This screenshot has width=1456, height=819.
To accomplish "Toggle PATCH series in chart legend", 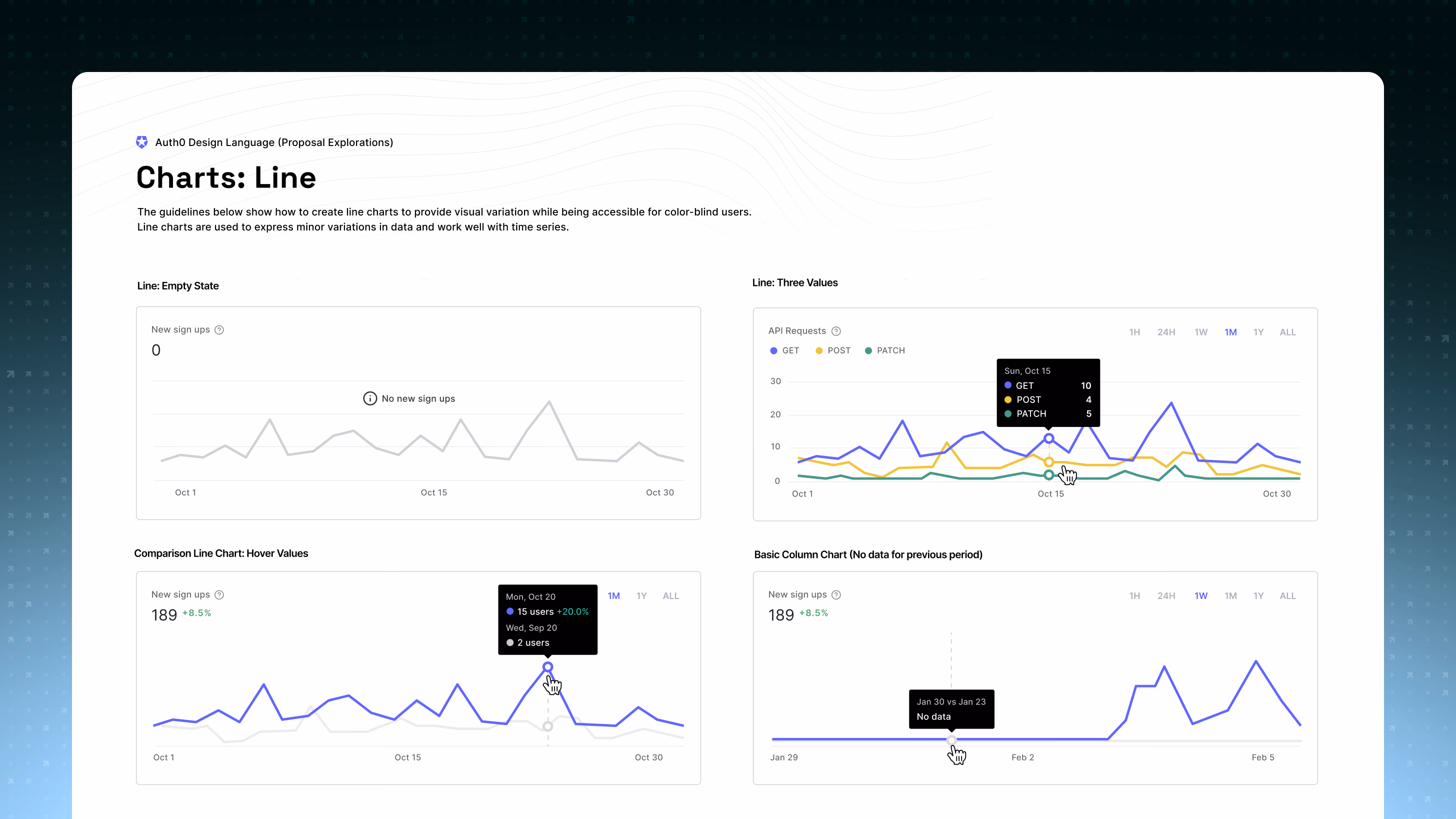I will [x=884, y=350].
